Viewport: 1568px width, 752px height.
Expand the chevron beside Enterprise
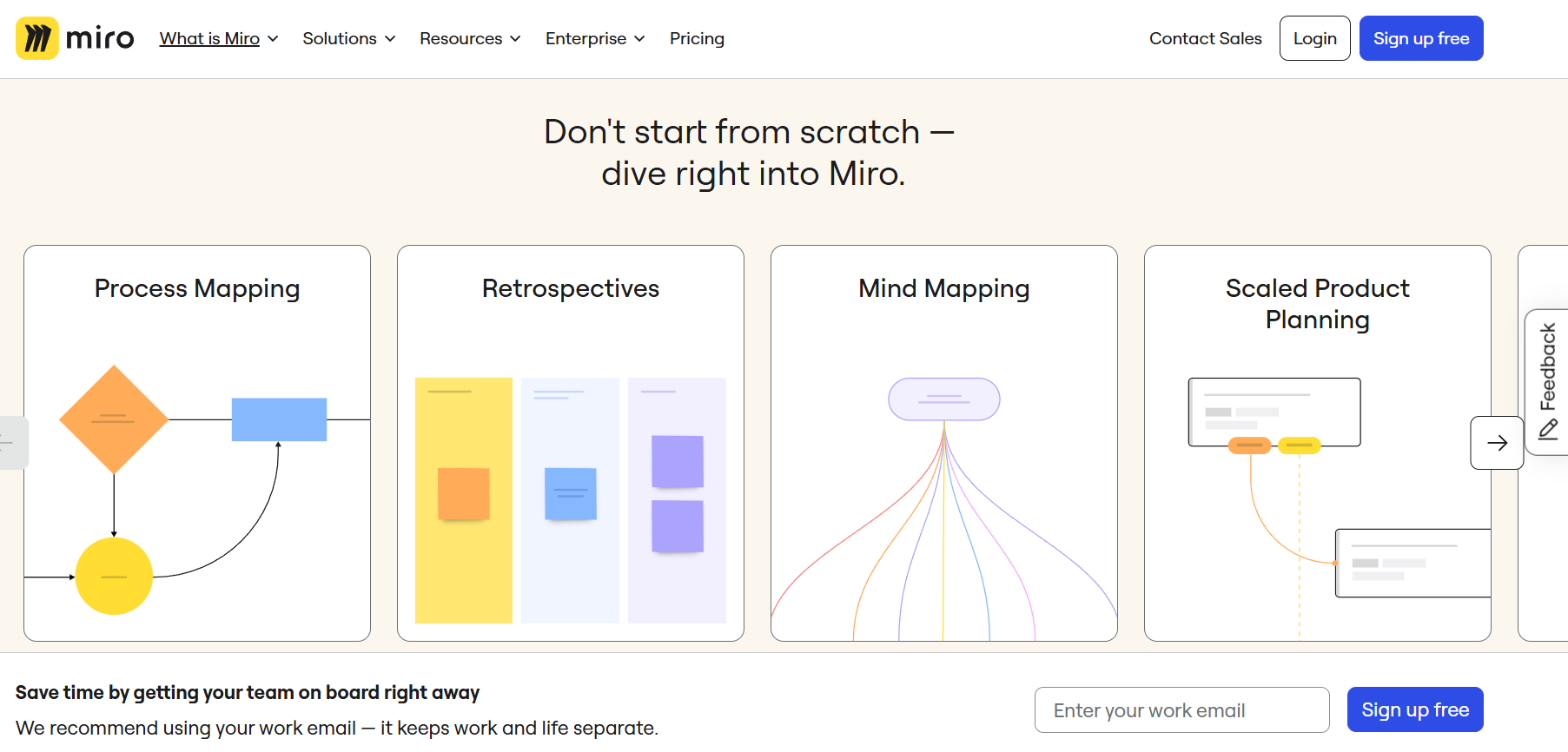pos(639,39)
